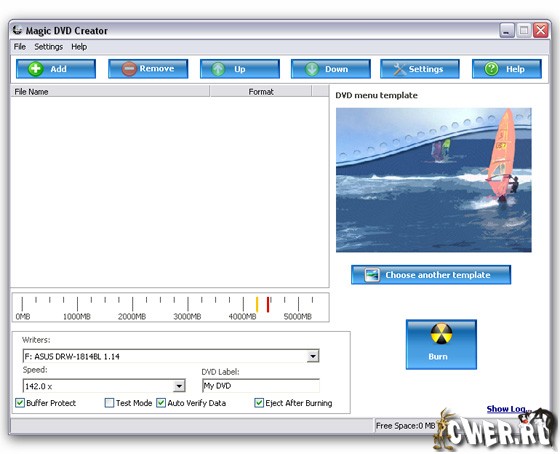The height and width of the screenshot is (454, 560).
Task: Close the Magic DVD Creator window
Action: (541, 30)
